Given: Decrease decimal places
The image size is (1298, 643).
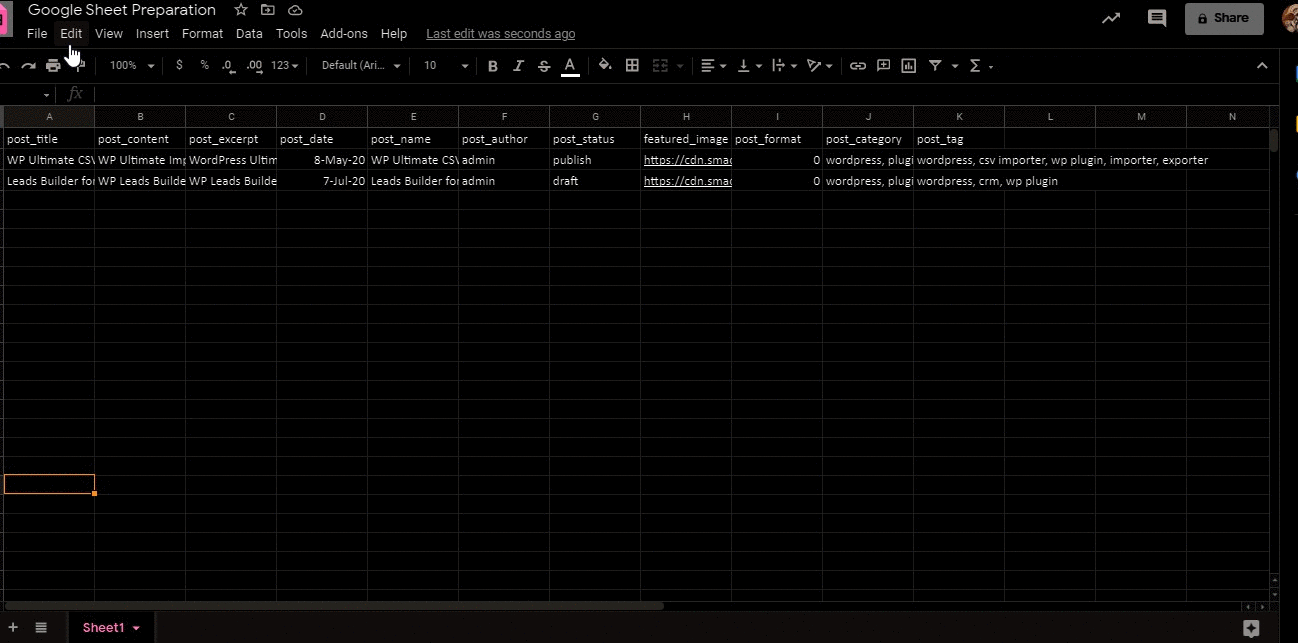Looking at the screenshot, I should pyautogui.click(x=228, y=65).
